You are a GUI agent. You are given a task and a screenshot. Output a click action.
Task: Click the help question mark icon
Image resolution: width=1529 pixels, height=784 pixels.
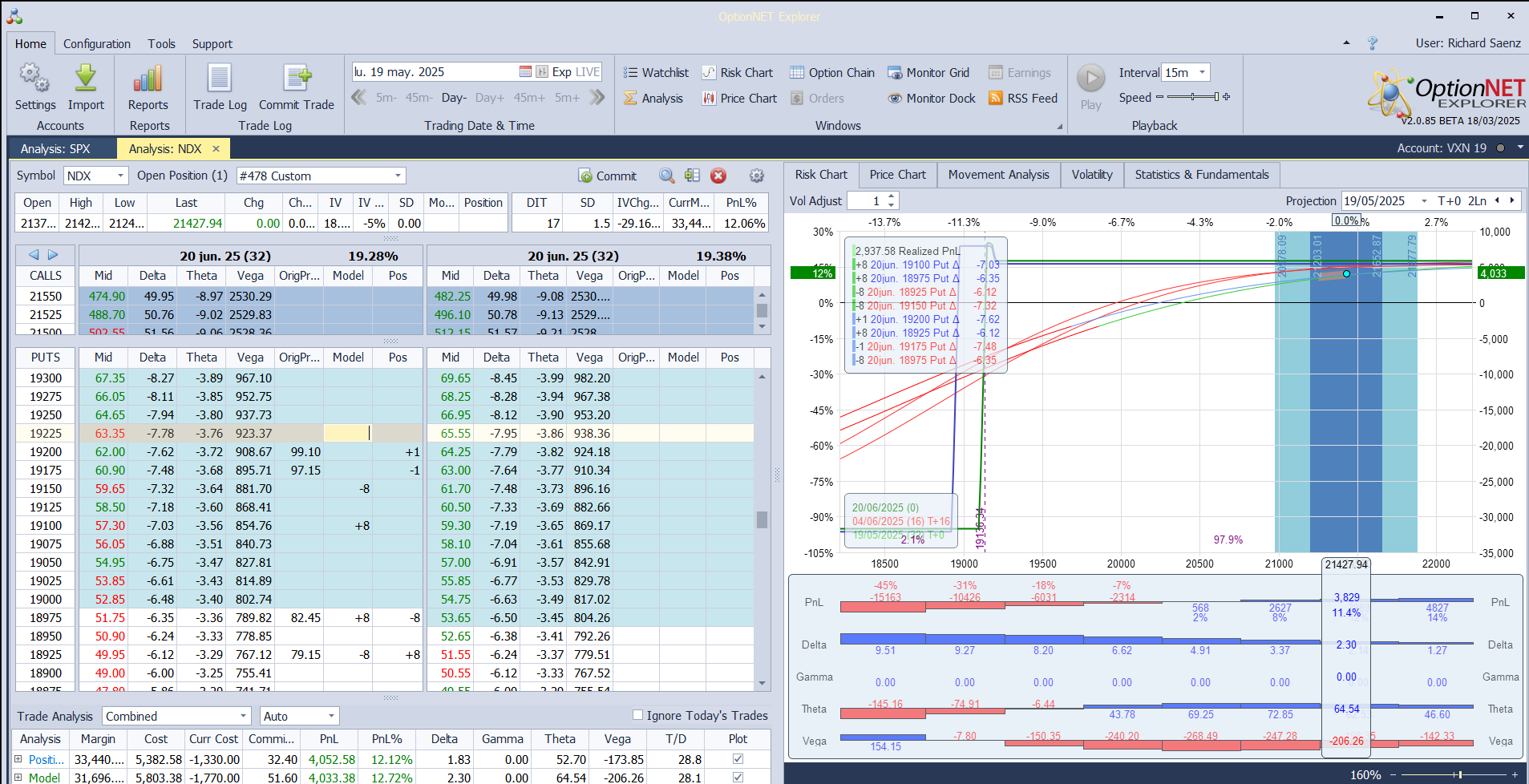pyautogui.click(x=1373, y=43)
